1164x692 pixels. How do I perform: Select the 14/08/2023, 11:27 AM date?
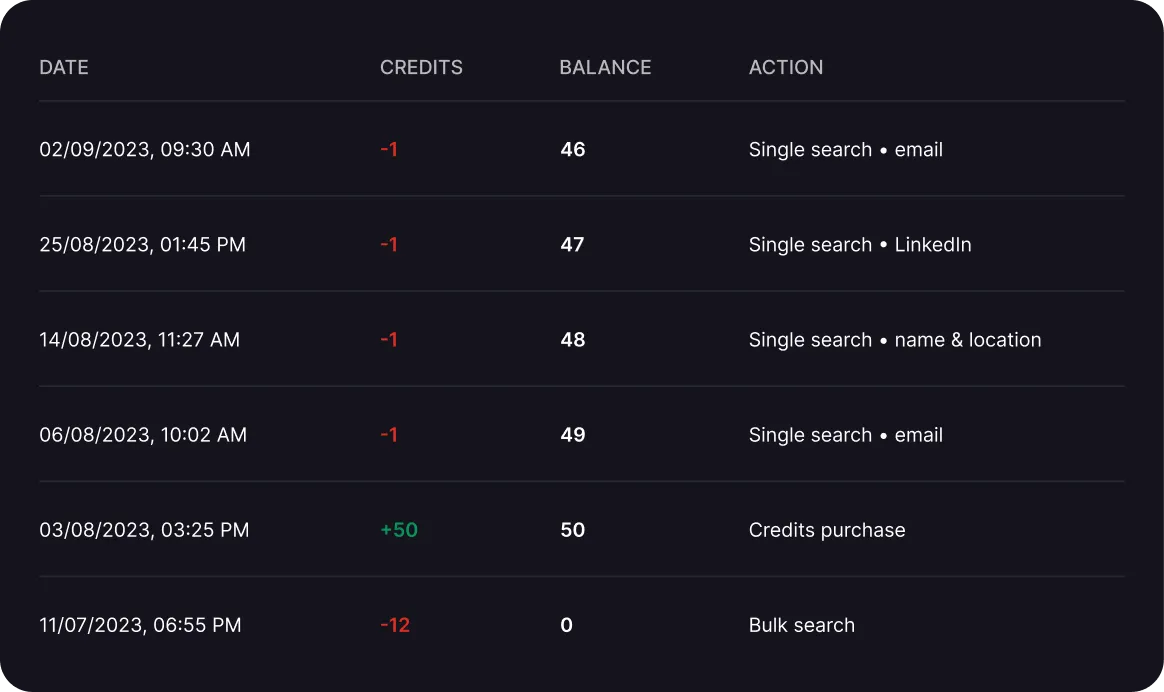(x=140, y=340)
